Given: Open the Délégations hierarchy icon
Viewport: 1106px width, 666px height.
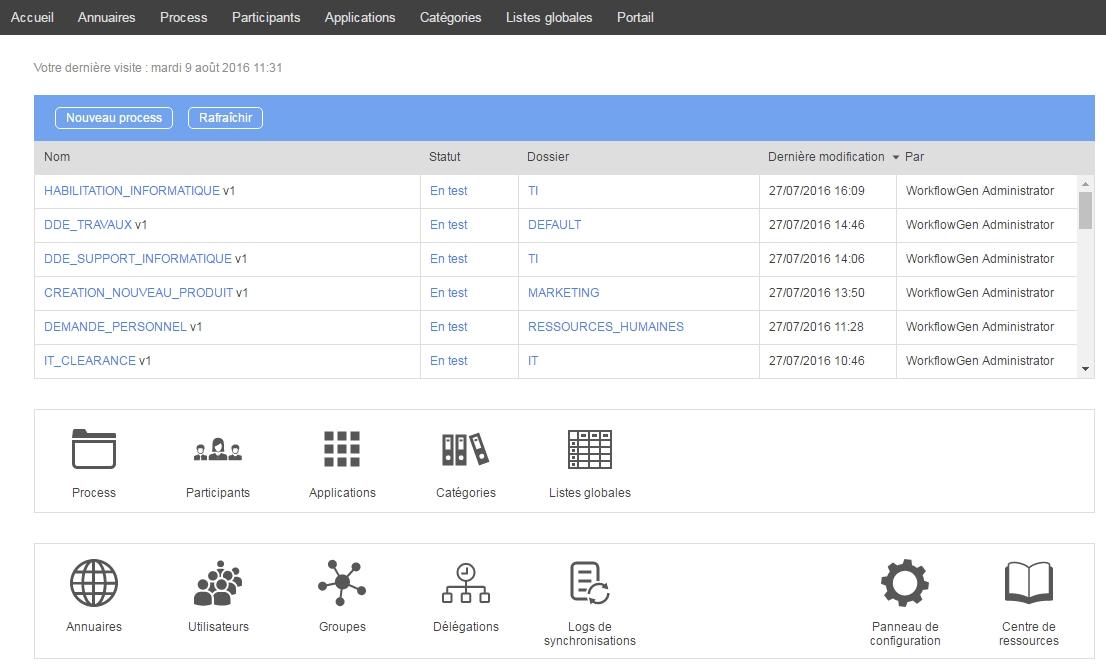Looking at the screenshot, I should 465,583.
